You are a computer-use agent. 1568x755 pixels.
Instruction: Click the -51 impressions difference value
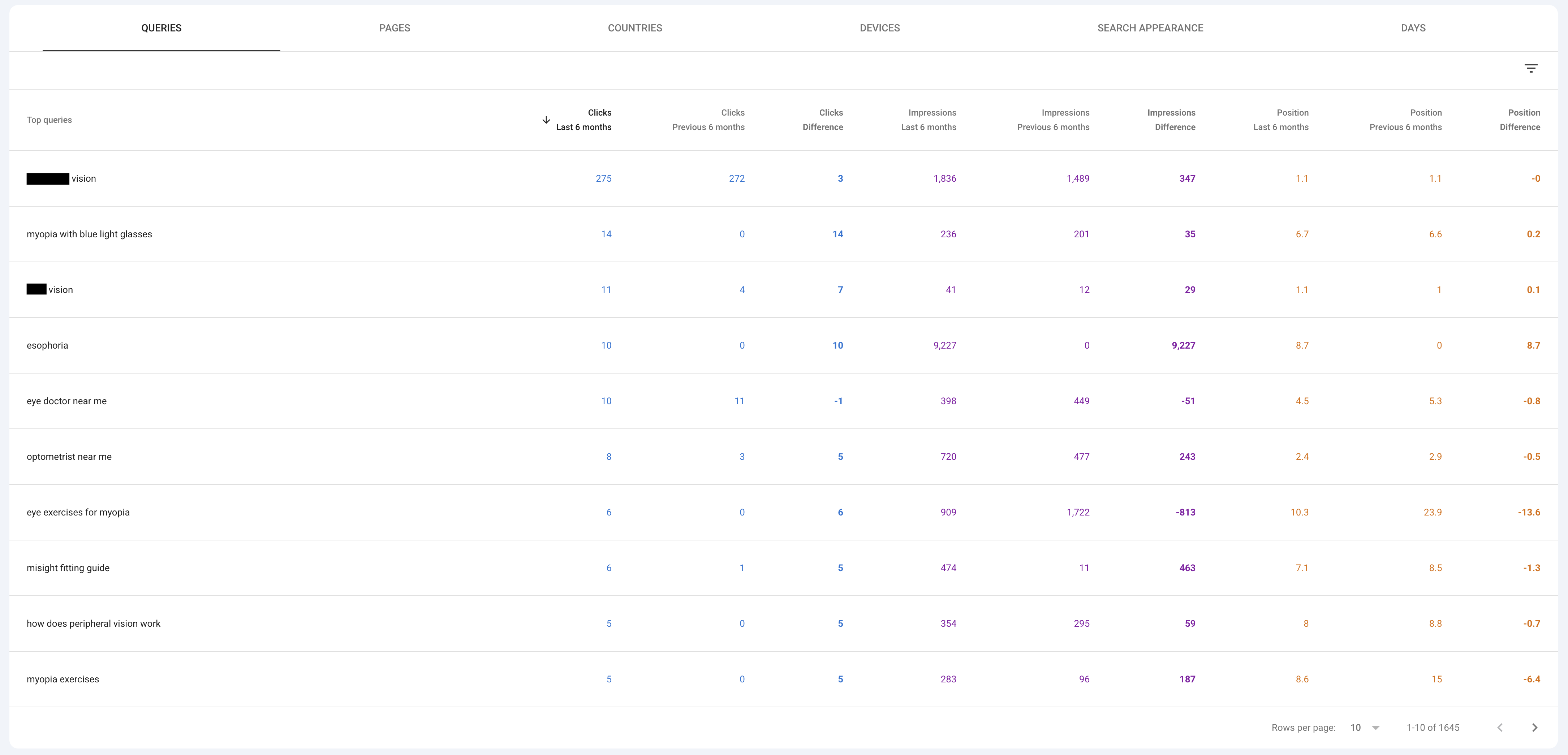(x=1188, y=401)
